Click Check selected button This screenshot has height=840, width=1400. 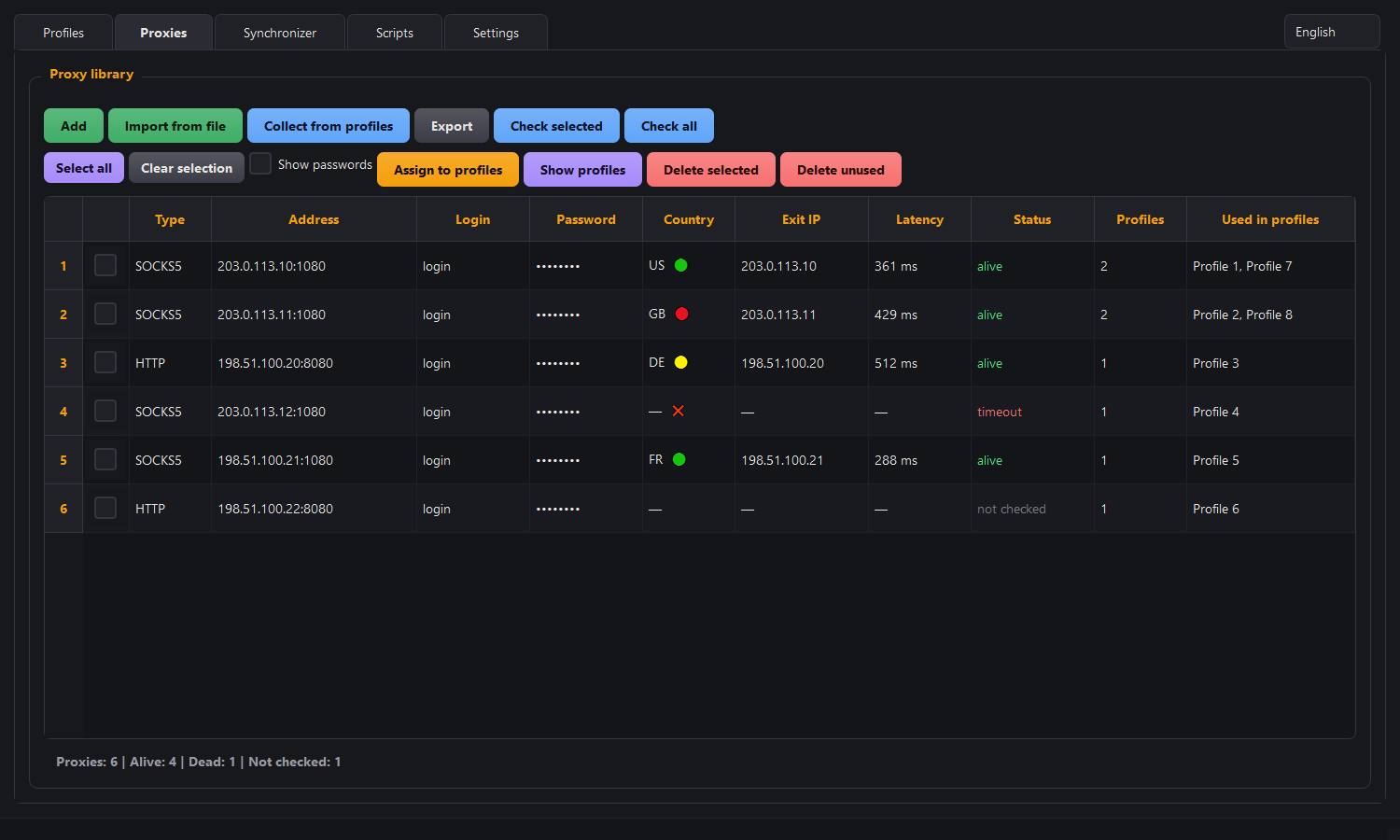pos(556,126)
